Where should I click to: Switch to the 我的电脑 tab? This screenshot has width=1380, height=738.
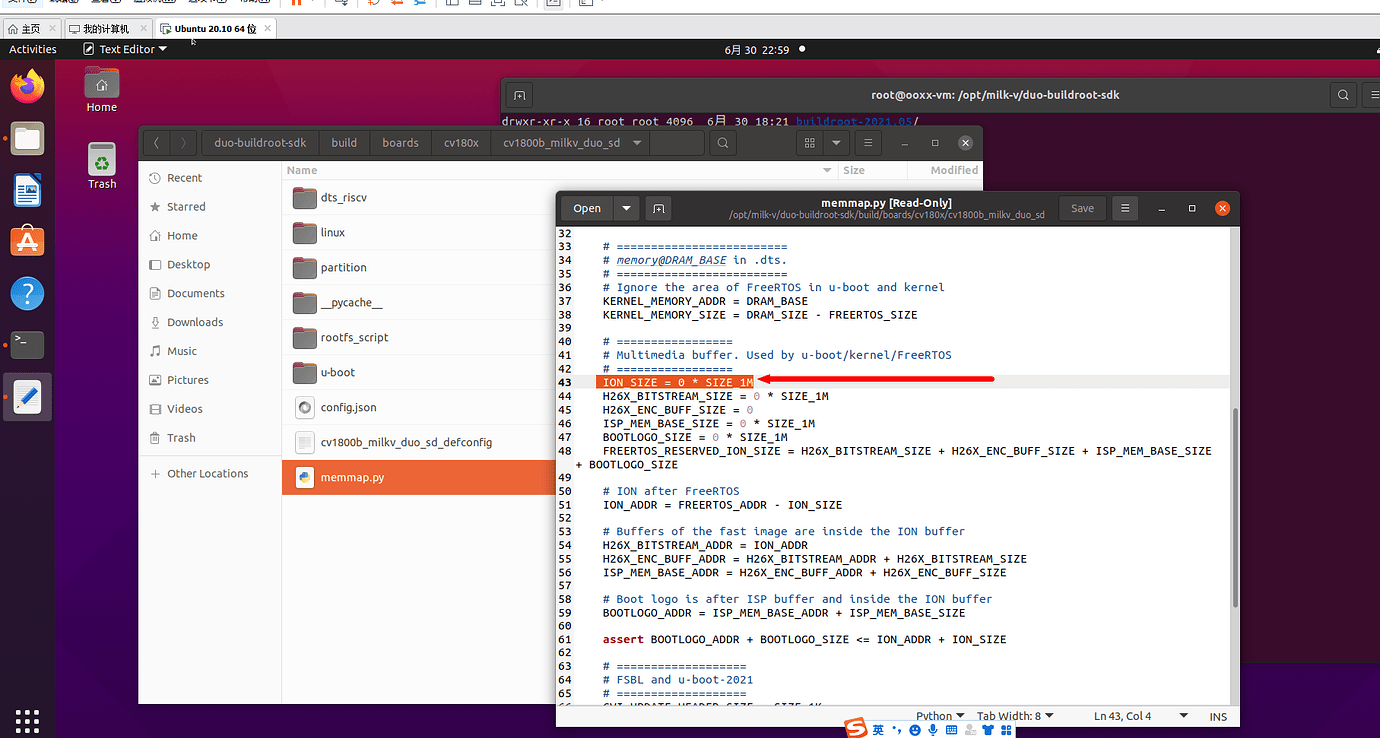(x=103, y=28)
